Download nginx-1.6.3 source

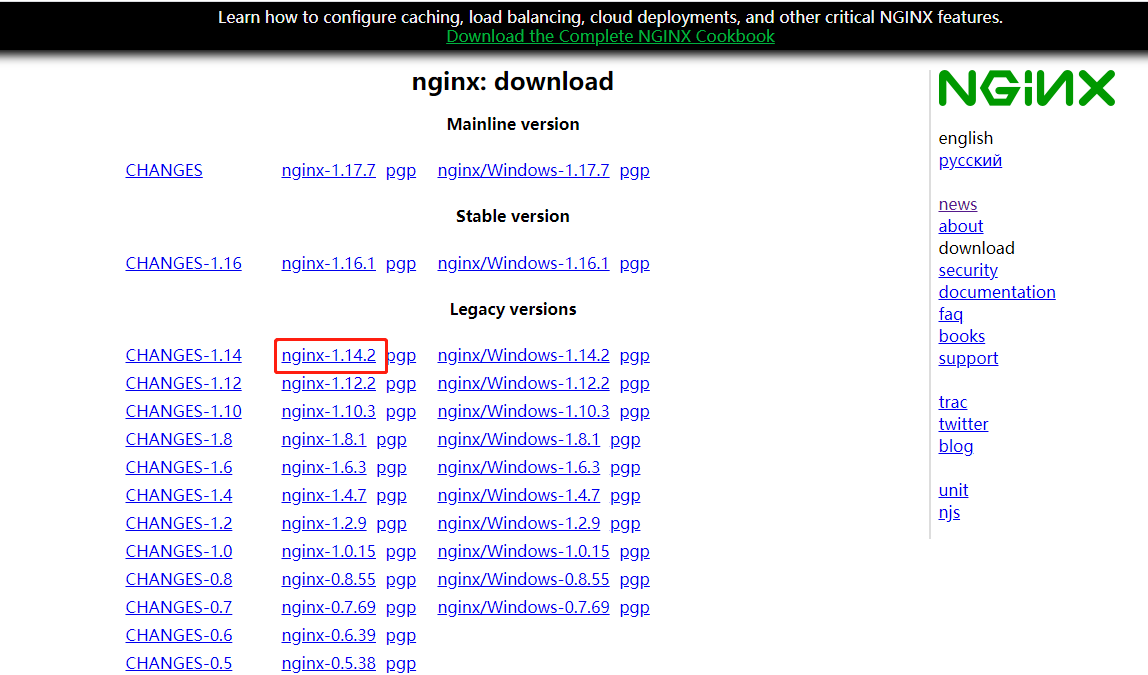click(324, 467)
